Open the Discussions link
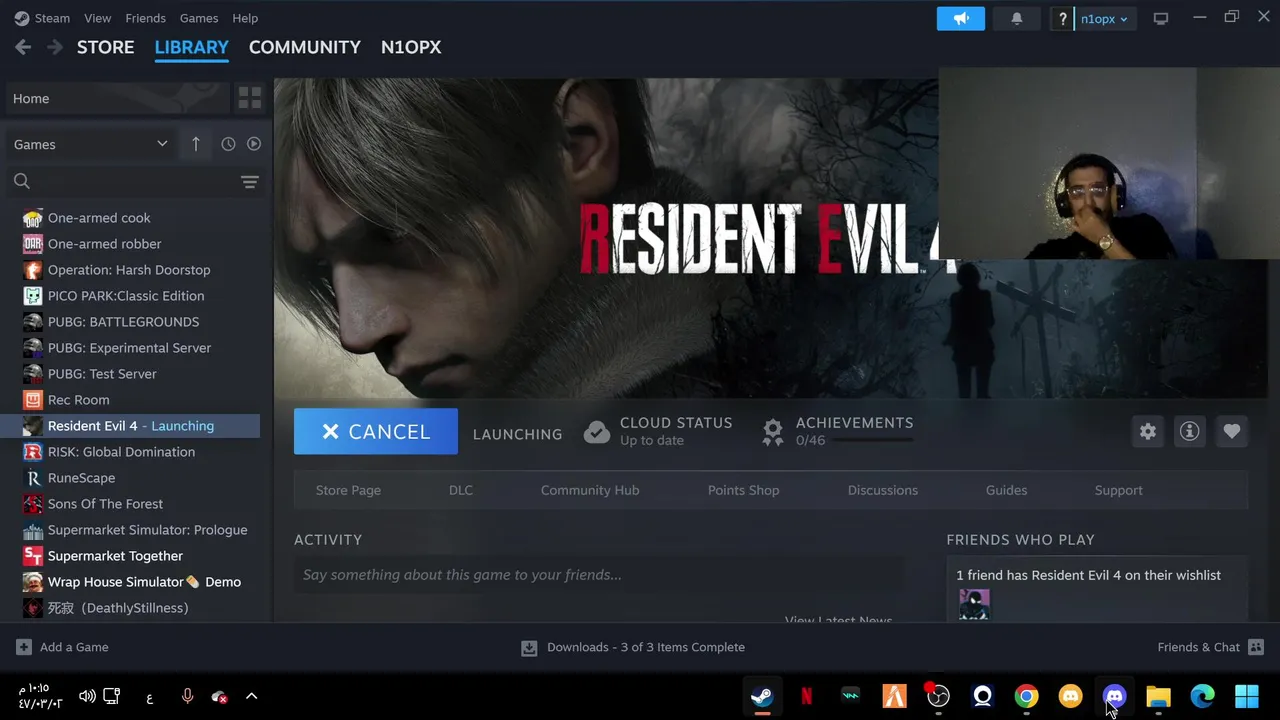Image resolution: width=1280 pixels, height=720 pixels. tap(883, 490)
